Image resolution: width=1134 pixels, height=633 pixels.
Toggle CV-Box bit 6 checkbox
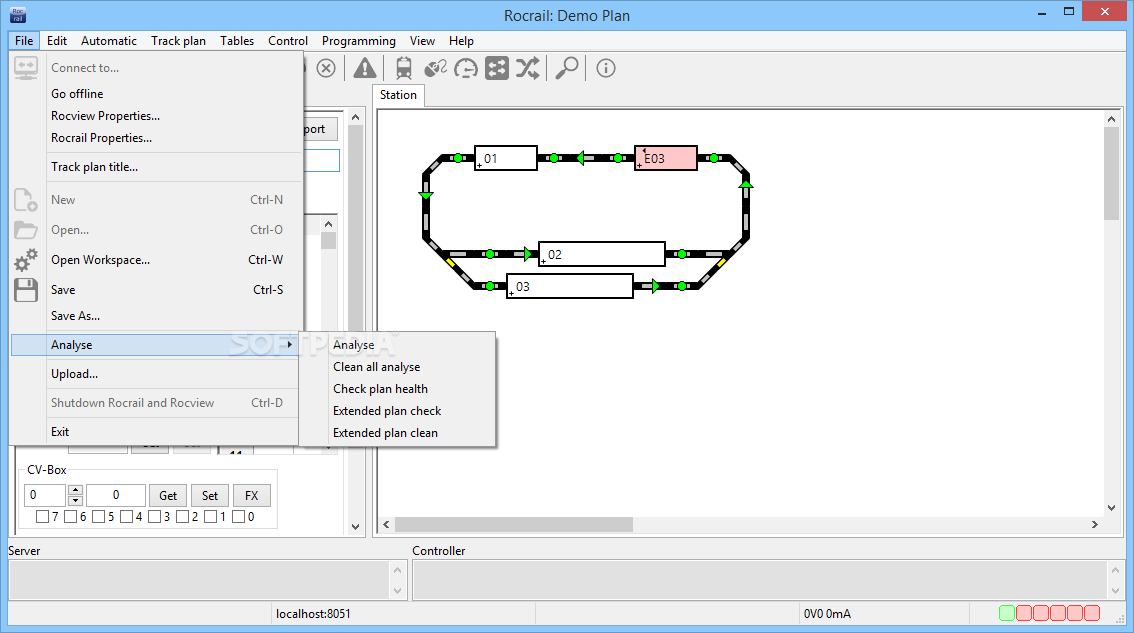(70, 517)
